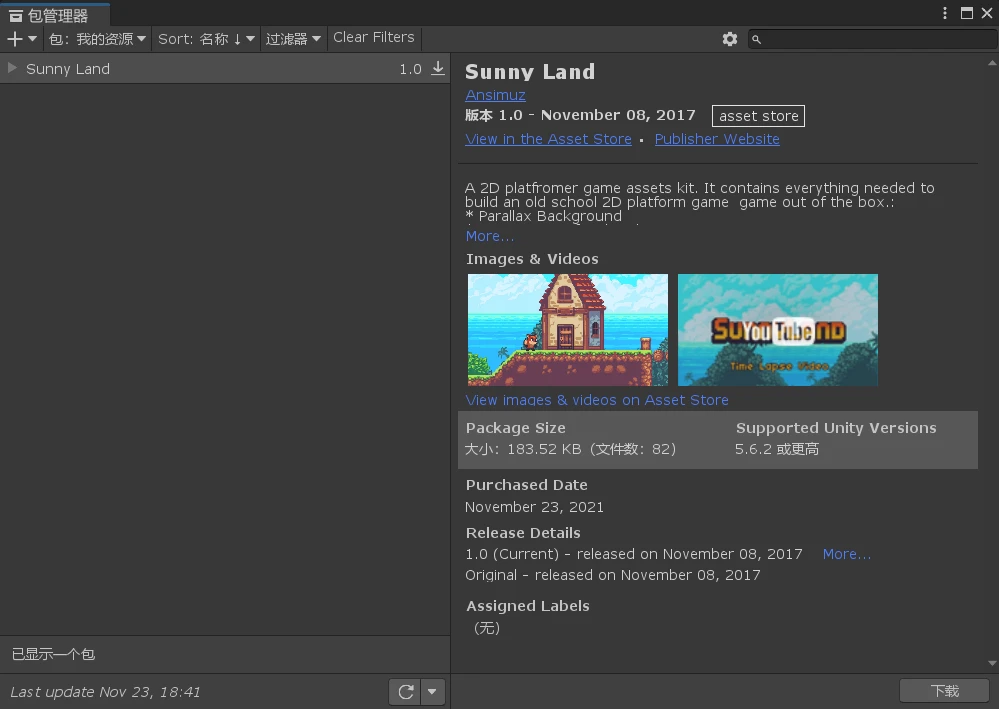Open View images & videos on Asset Store
Screen dimensions: 999x709
click(597, 400)
